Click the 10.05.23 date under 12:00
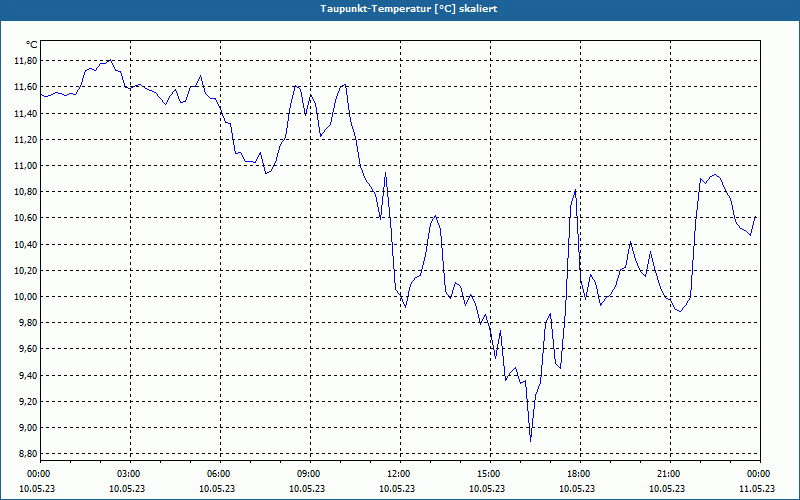 [x=397, y=488]
